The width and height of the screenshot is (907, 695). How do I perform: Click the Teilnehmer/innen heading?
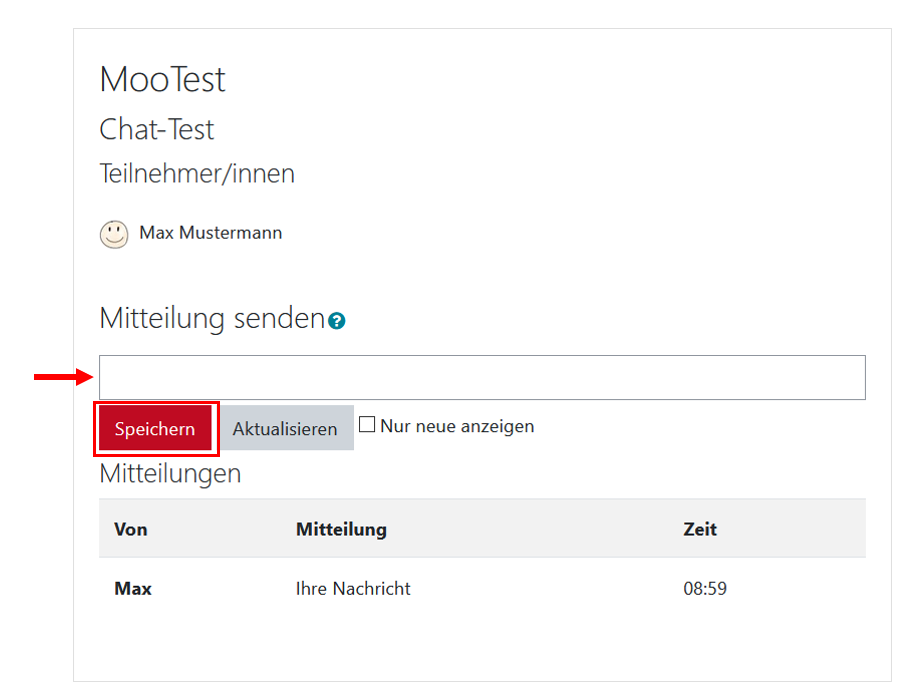coord(196,173)
